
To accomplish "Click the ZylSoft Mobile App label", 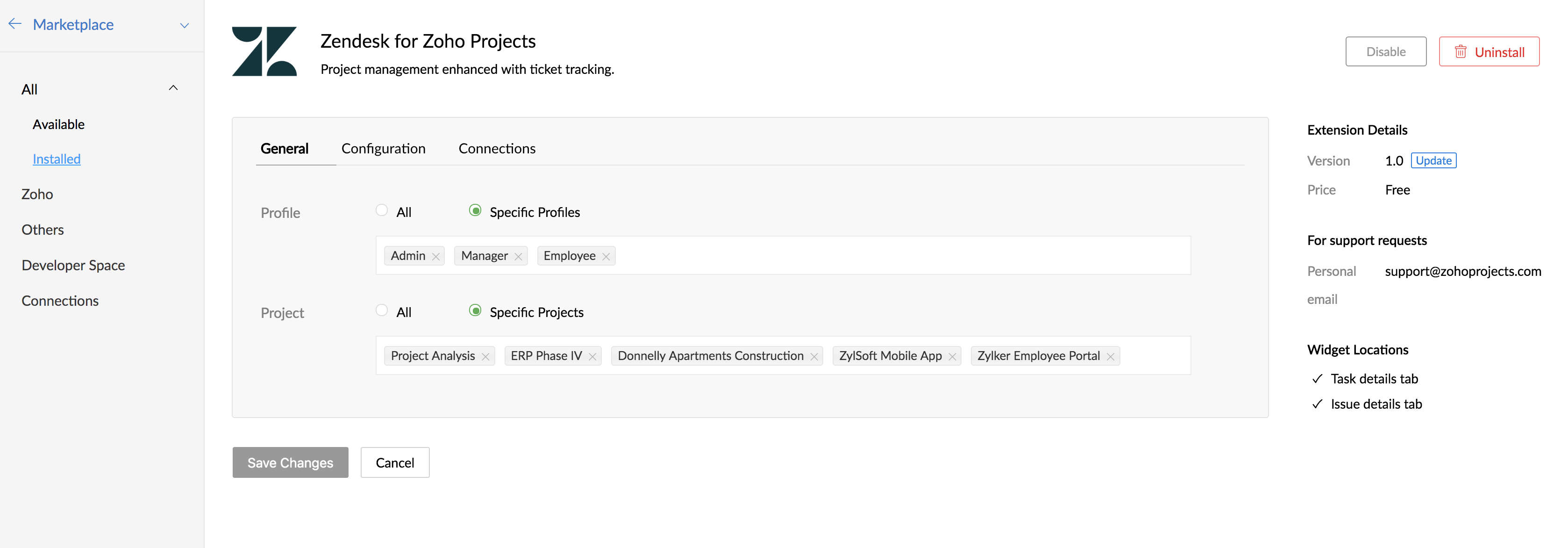I will (x=891, y=355).
